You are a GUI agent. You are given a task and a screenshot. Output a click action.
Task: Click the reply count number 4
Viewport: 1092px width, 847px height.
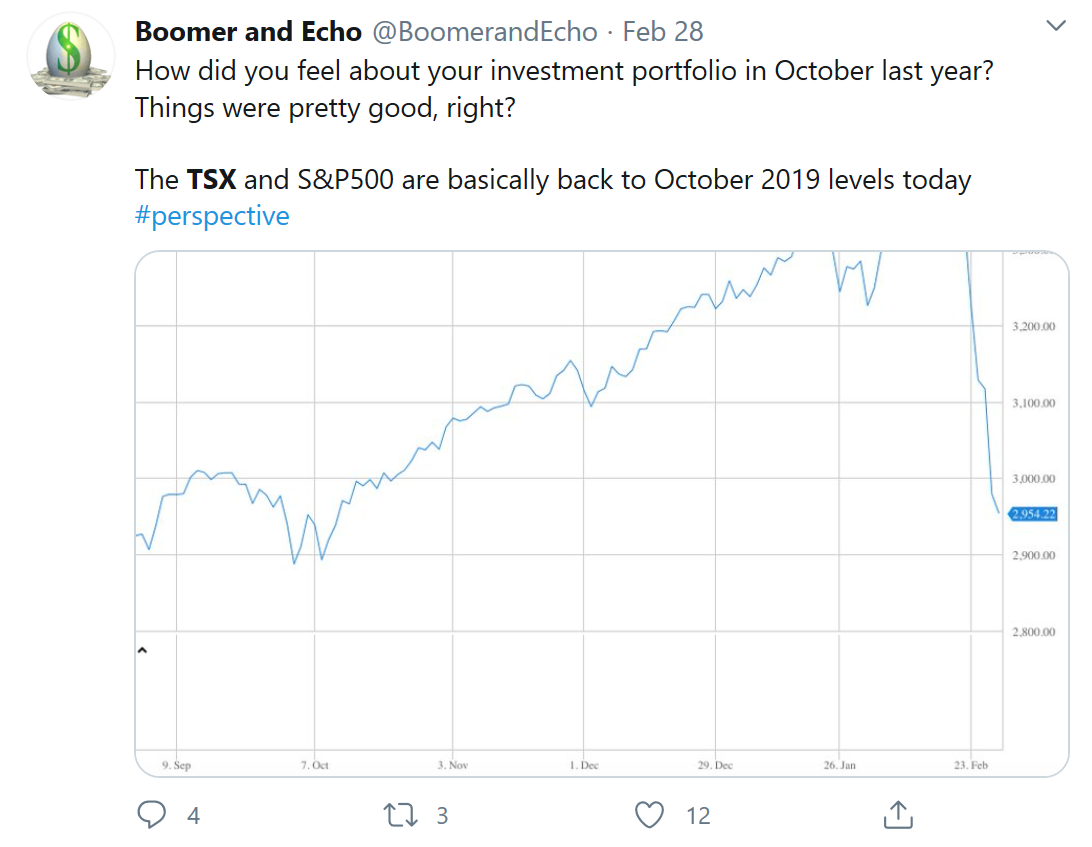tap(193, 816)
